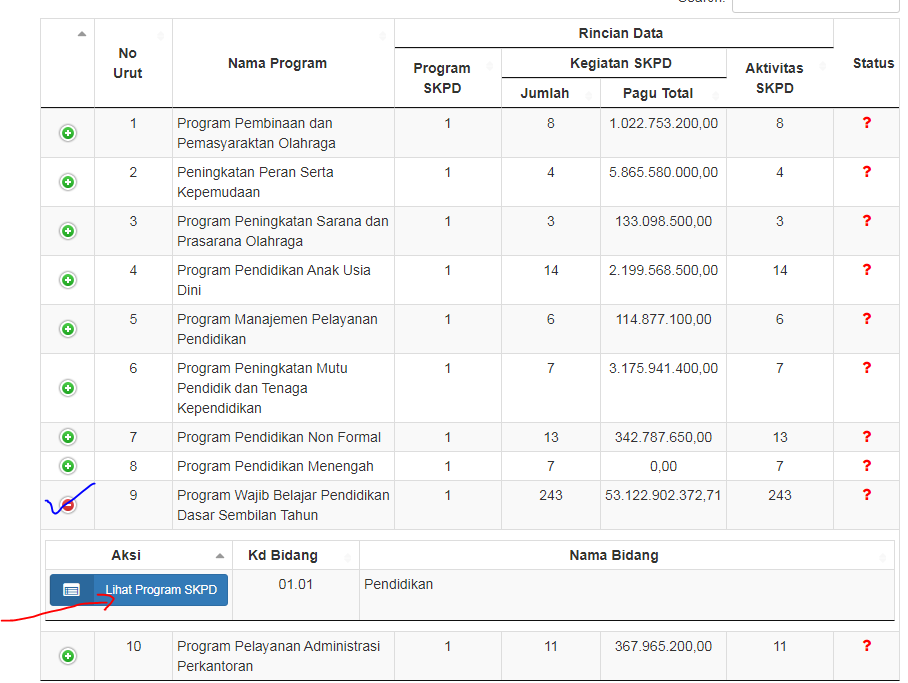Image resolution: width=908 pixels, height=683 pixels.
Task: Click Pagu Total value 114.877.100,00
Action: (x=663, y=319)
